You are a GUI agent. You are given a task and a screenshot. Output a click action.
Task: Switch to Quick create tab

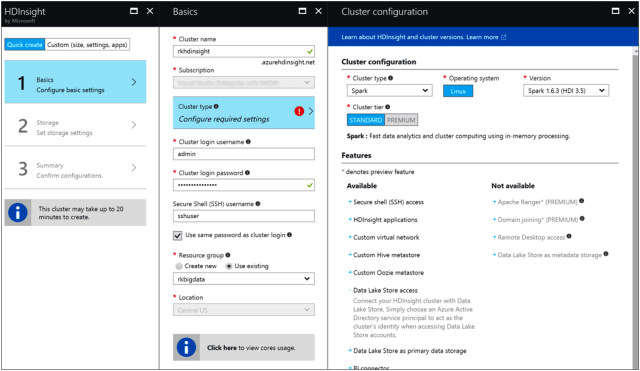24,45
